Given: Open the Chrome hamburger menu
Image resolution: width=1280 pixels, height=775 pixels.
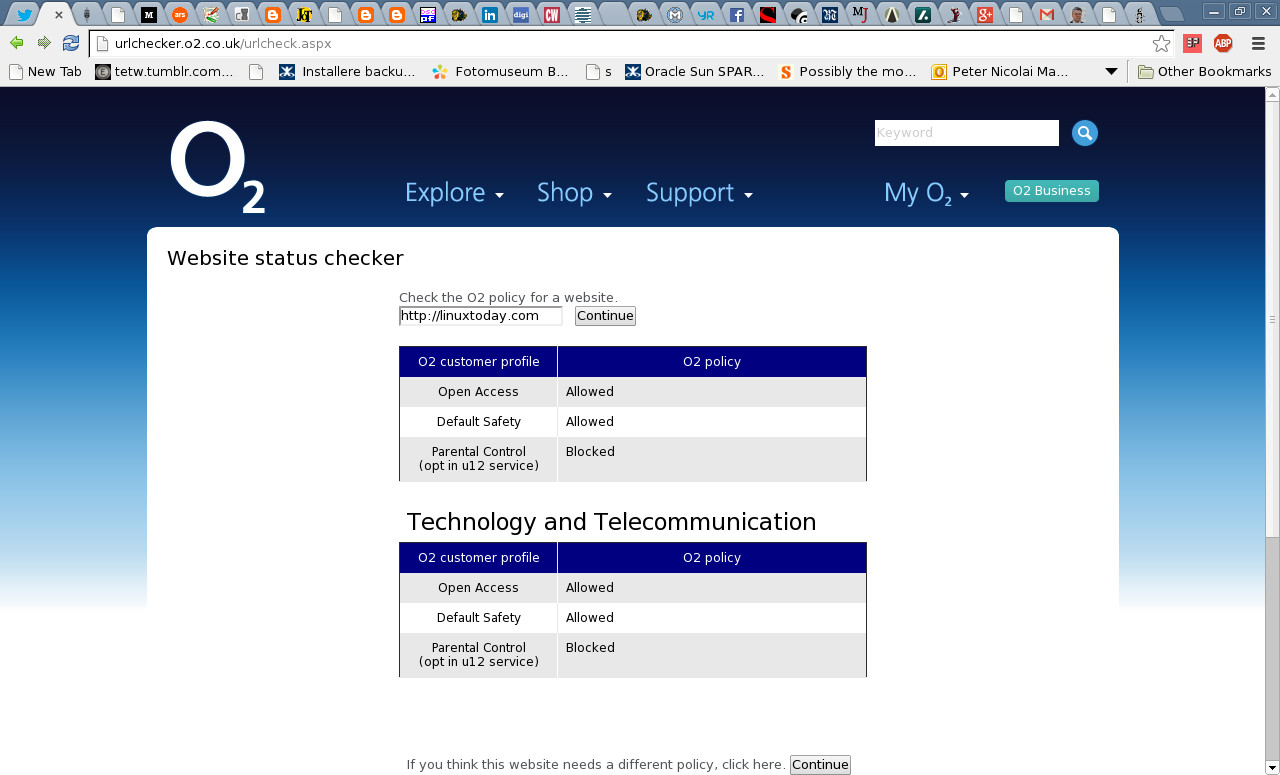Looking at the screenshot, I should coord(1258,43).
